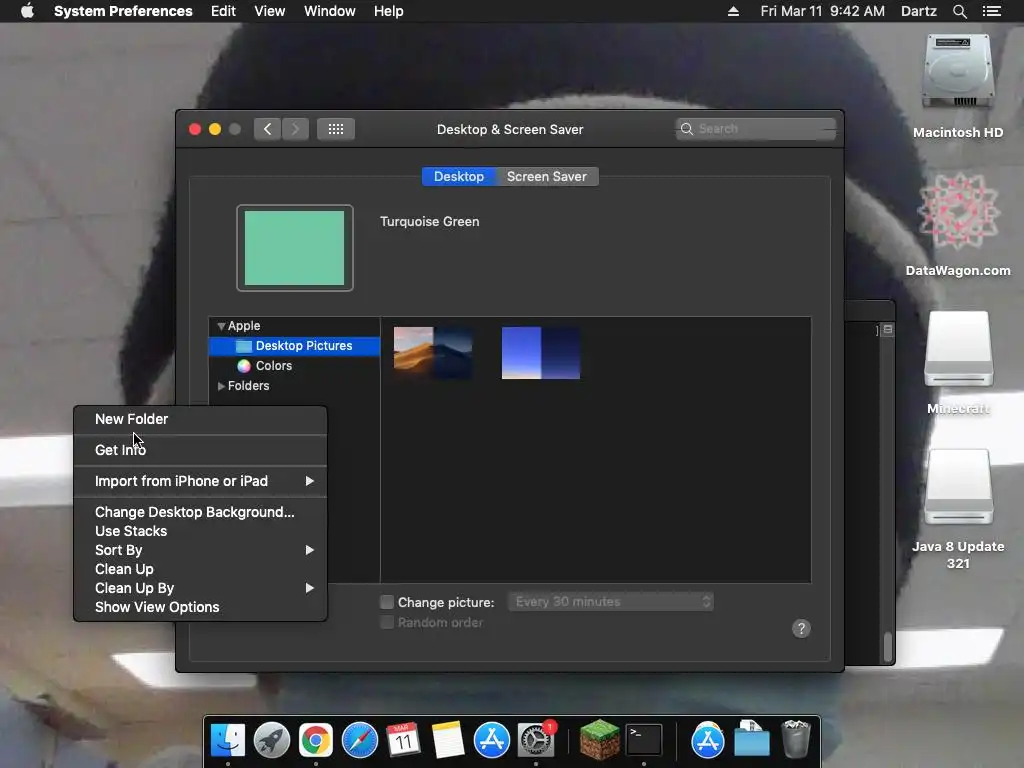Image resolution: width=1024 pixels, height=768 pixels.
Task: Open the Apple menu
Action: 27,11
